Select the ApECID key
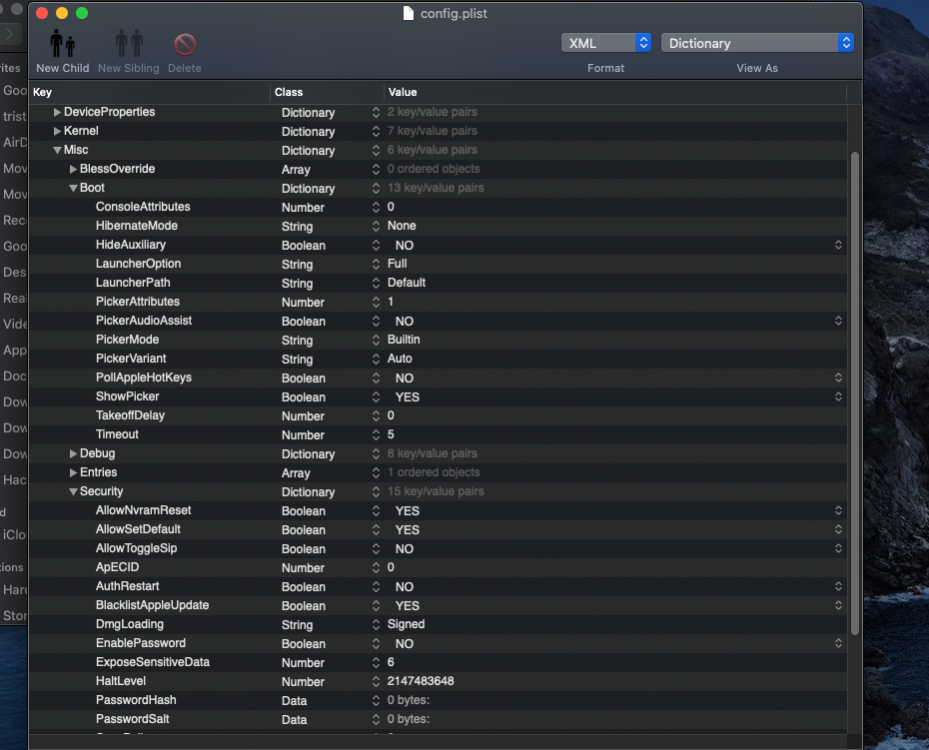This screenshot has height=750, width=929. [x=117, y=567]
